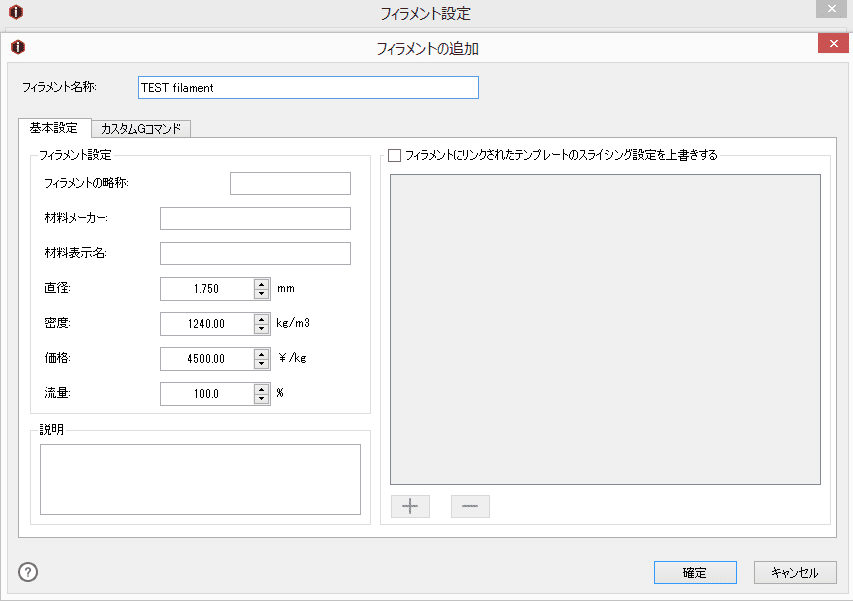Click the − icon to remove a linked template
853x601 pixels.
470,506
